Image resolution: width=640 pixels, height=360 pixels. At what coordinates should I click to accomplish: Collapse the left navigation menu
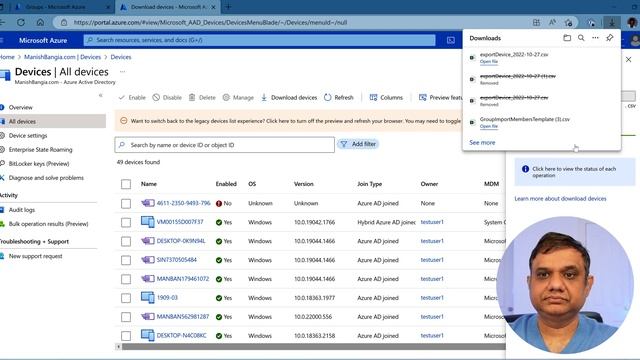(101, 96)
